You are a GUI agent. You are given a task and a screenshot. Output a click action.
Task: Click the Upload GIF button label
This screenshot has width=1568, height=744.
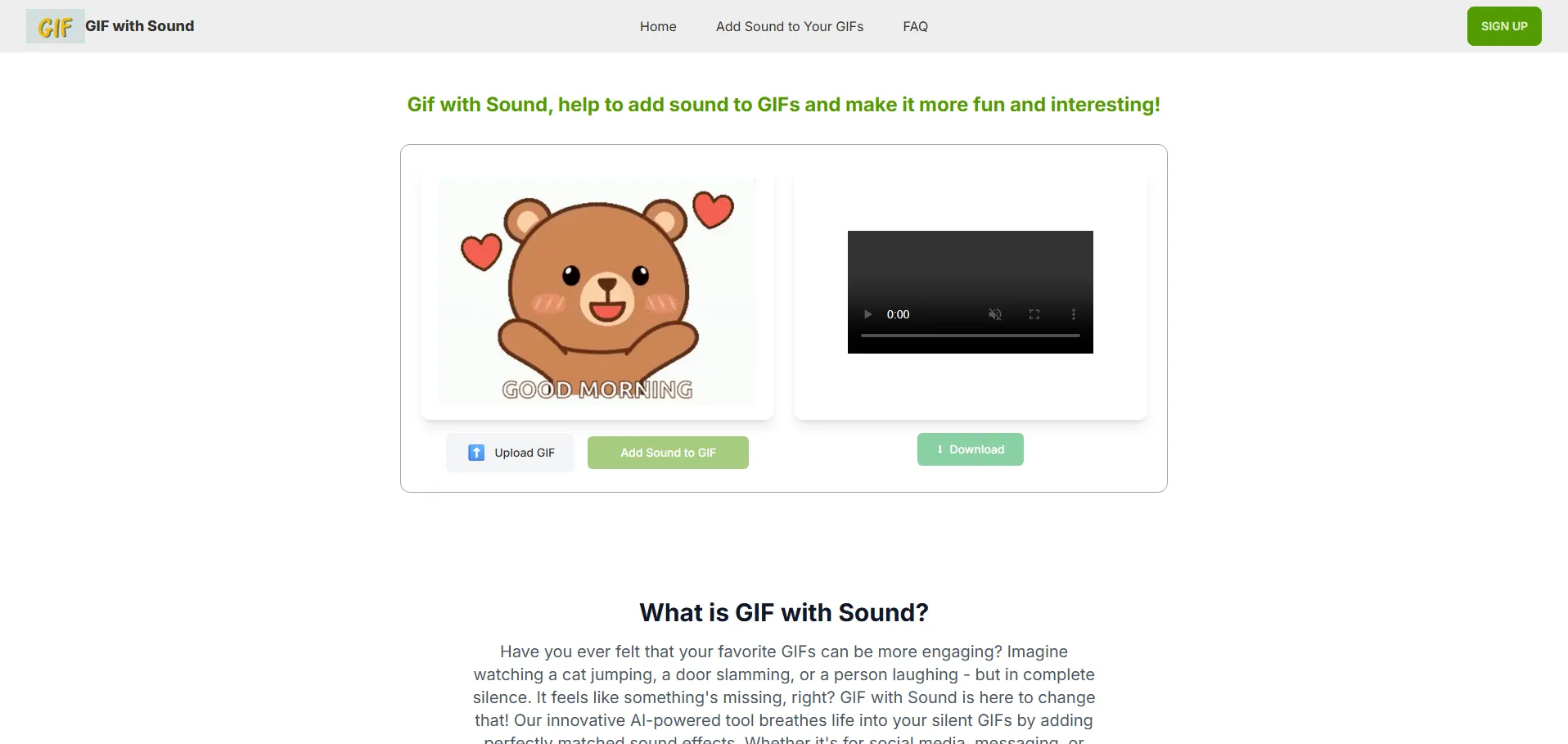pos(525,453)
